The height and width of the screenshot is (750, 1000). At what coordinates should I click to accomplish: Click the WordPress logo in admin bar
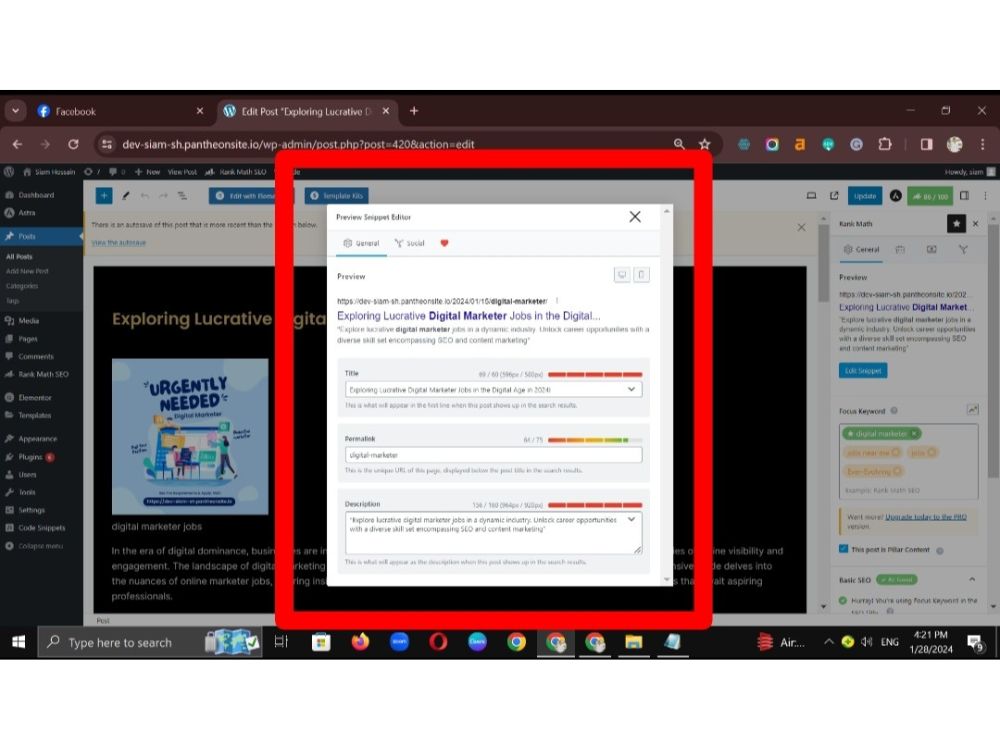[x=9, y=172]
